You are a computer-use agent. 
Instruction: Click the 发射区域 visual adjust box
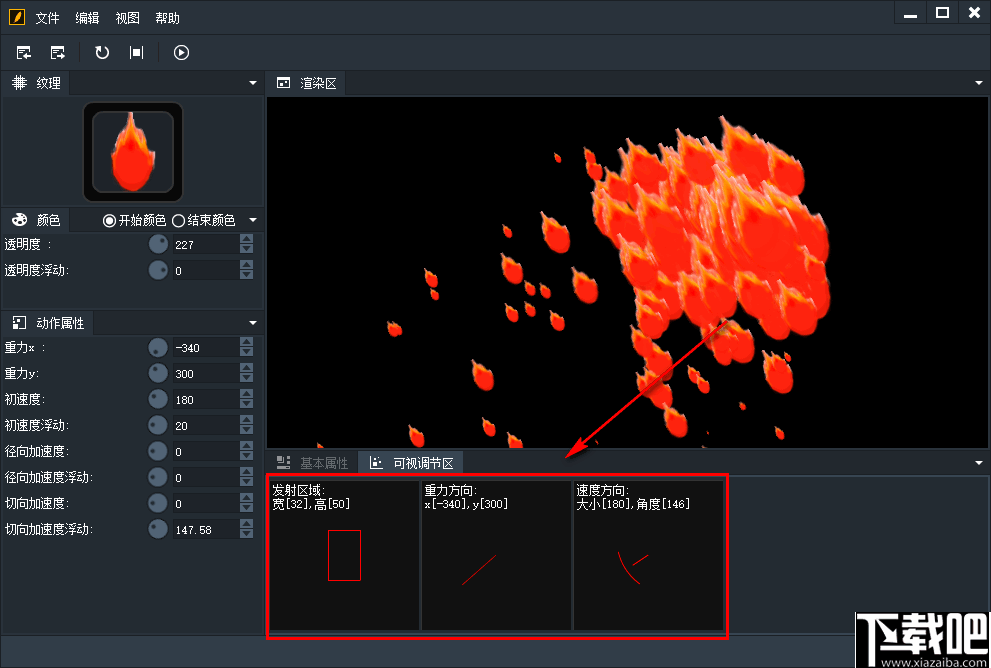coord(344,556)
